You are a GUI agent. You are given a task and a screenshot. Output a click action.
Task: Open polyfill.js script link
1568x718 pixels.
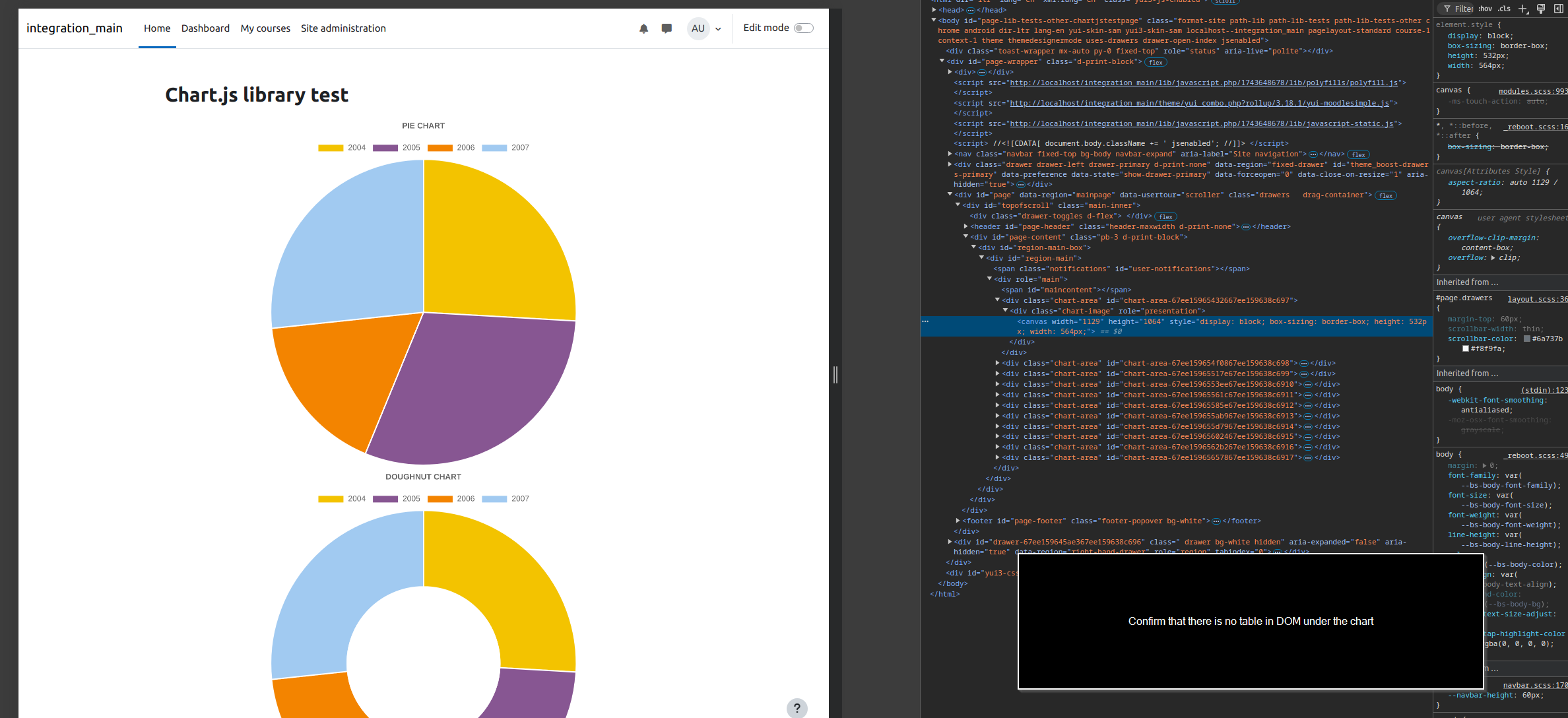(x=1204, y=83)
